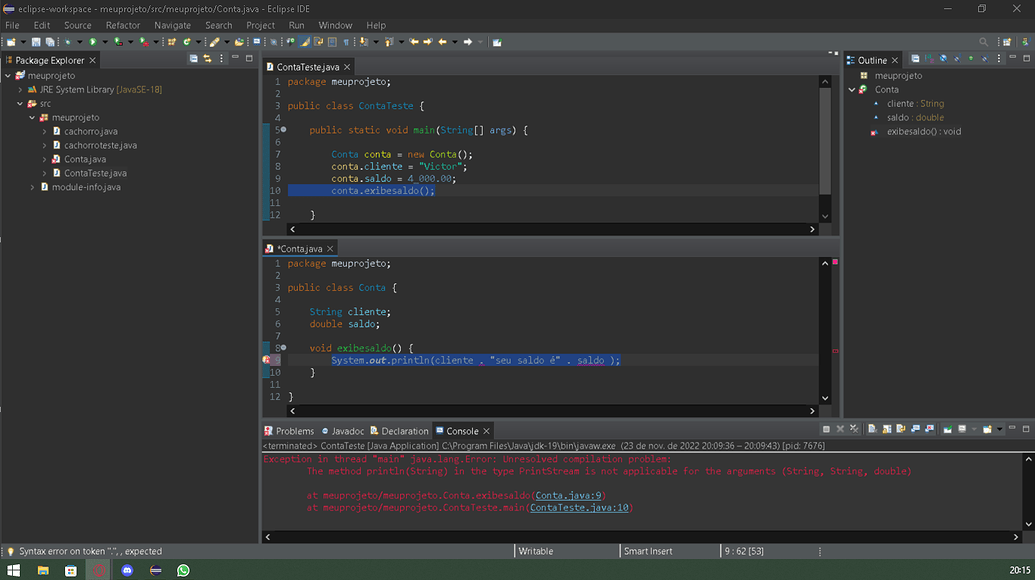Expand the JRE System Library node

(20, 90)
